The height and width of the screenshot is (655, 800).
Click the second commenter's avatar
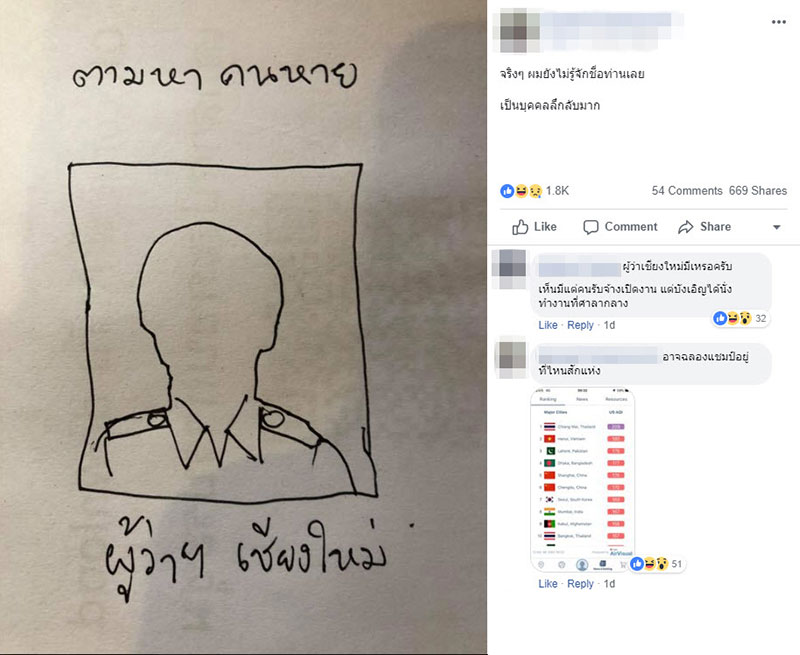pyautogui.click(x=512, y=360)
